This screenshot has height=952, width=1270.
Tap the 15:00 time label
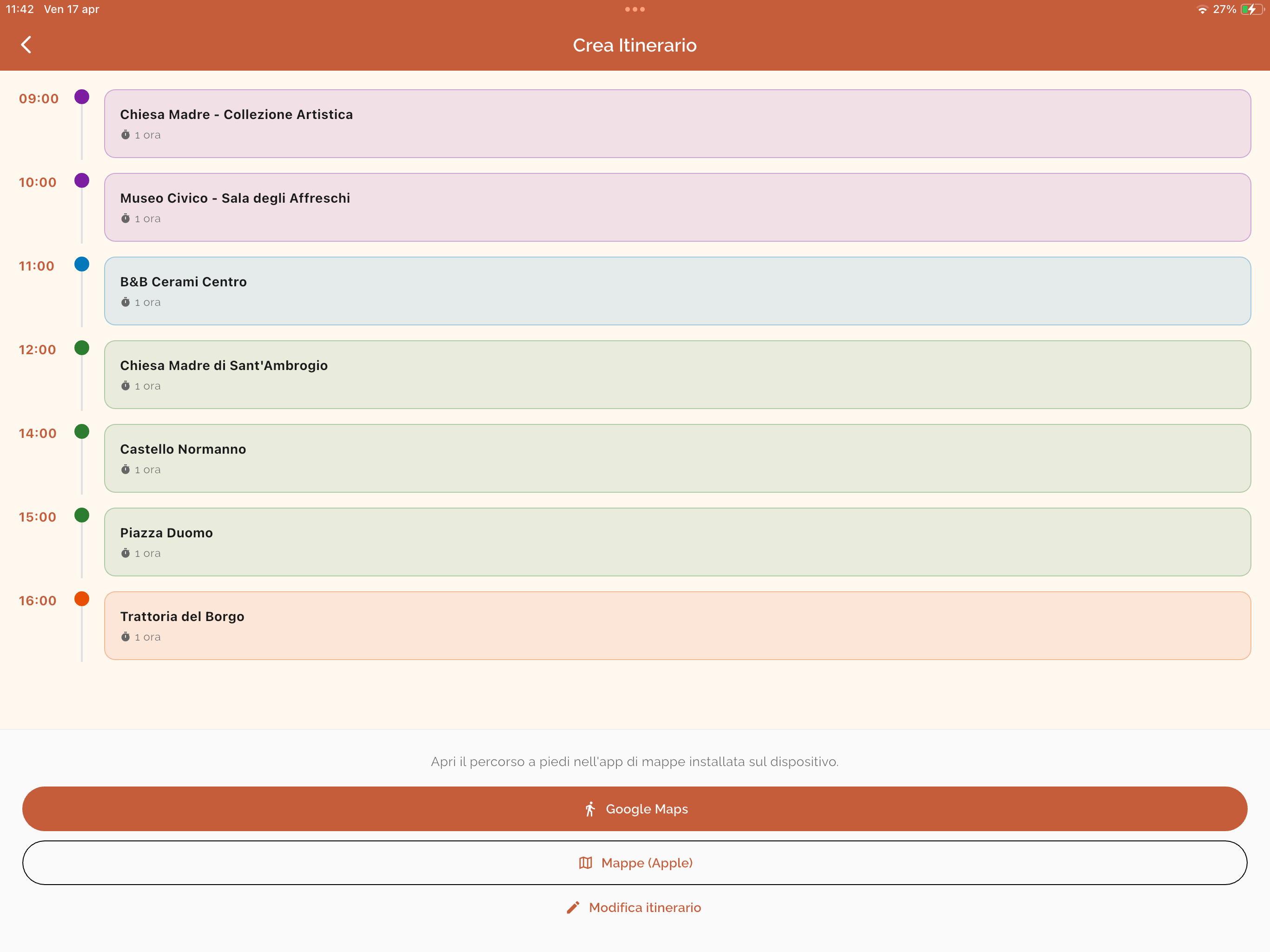pyautogui.click(x=37, y=517)
